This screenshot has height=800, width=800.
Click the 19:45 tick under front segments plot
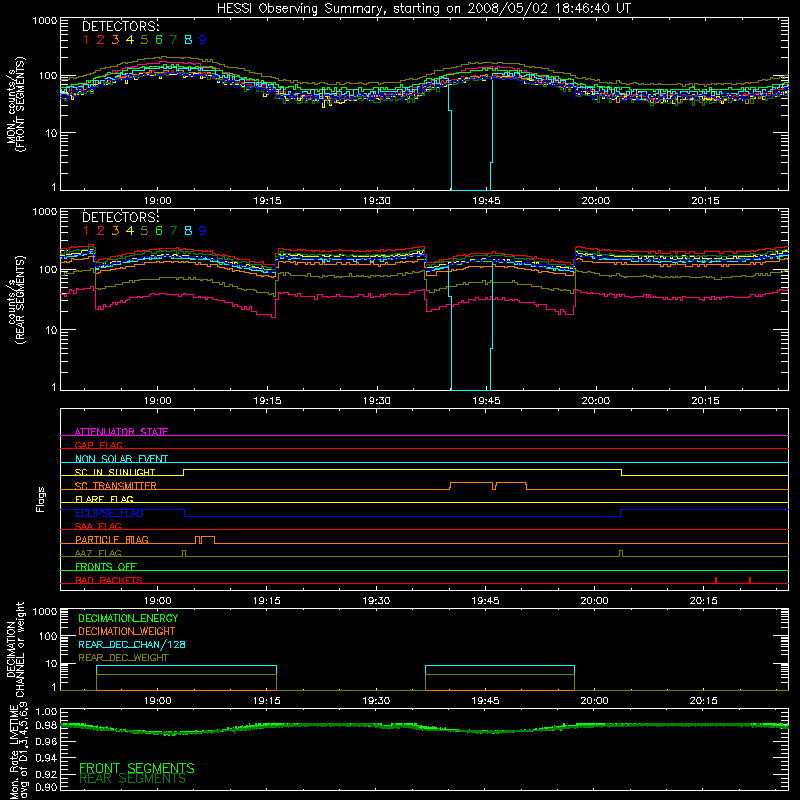tap(486, 201)
